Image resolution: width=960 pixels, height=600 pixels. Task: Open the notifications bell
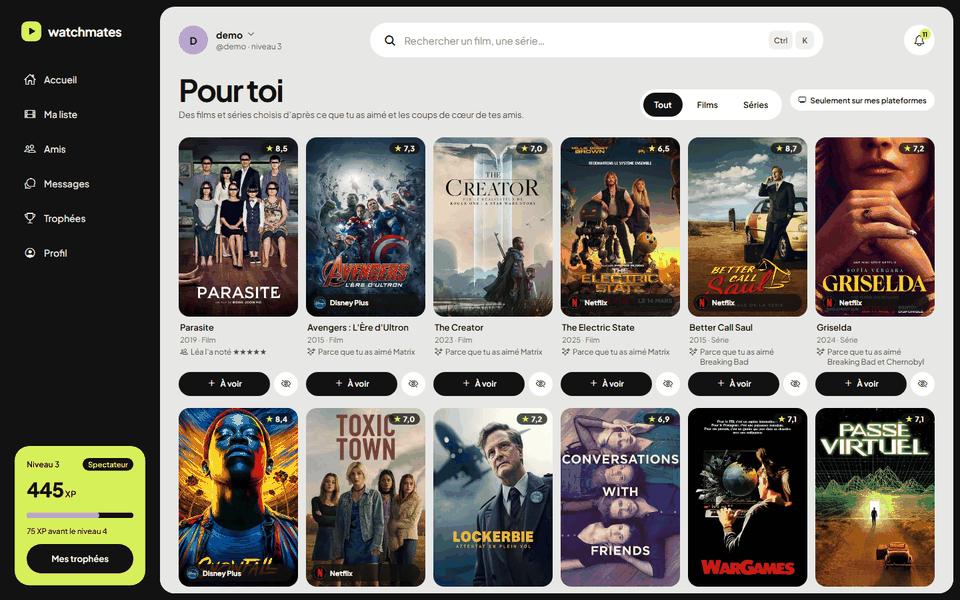point(919,40)
